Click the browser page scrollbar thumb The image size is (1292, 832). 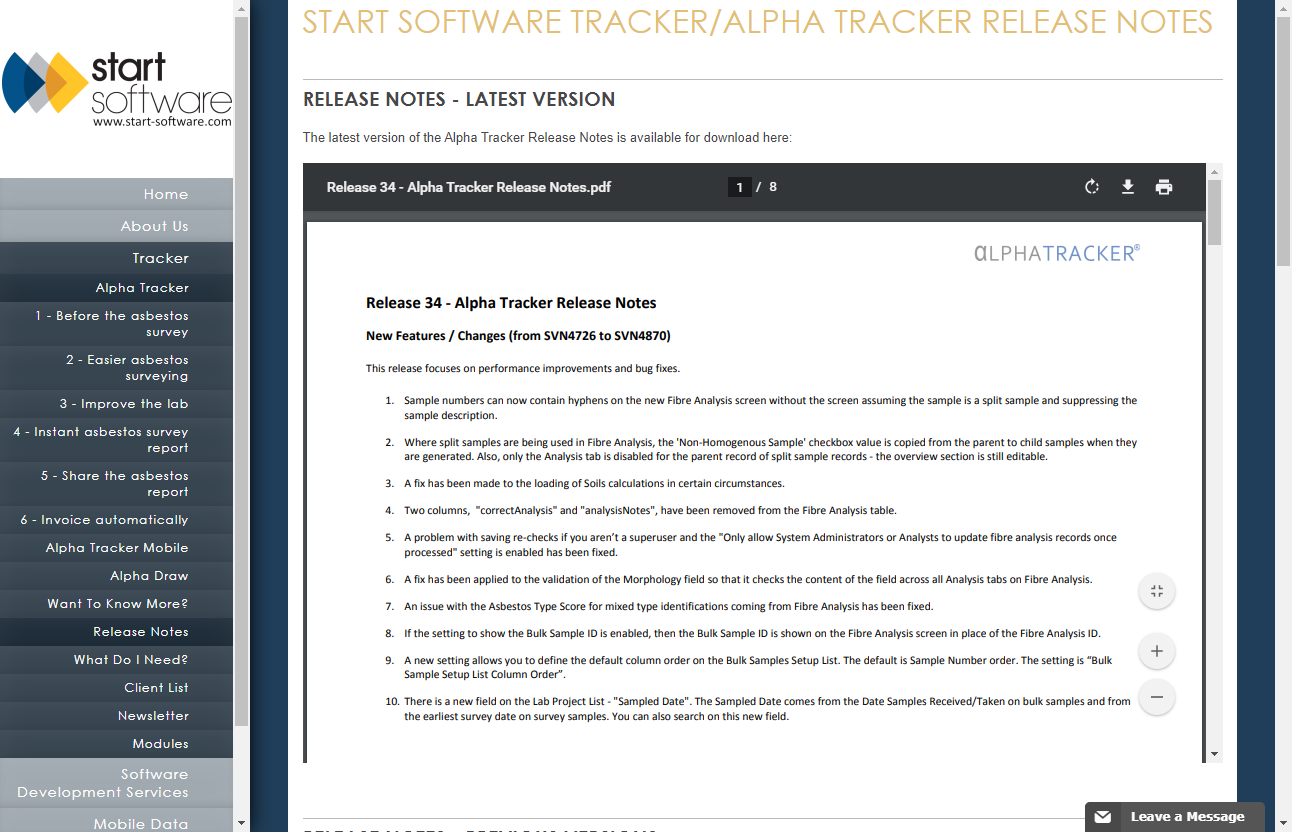coord(1284,141)
